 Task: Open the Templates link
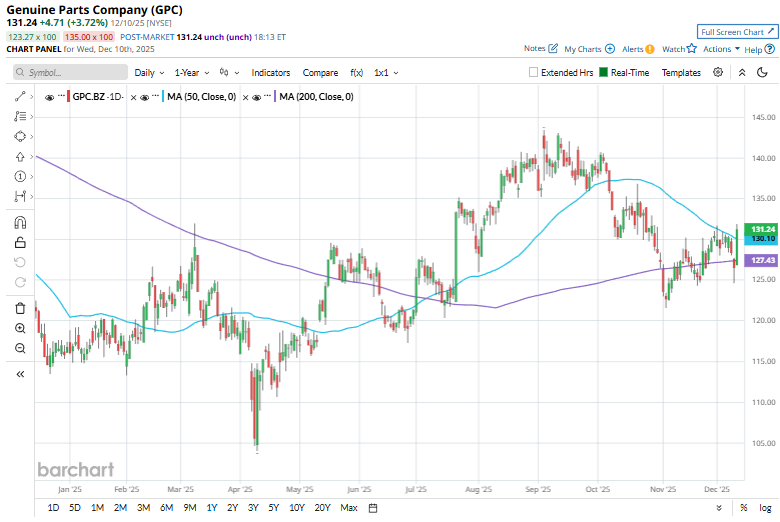pyautogui.click(x=681, y=73)
